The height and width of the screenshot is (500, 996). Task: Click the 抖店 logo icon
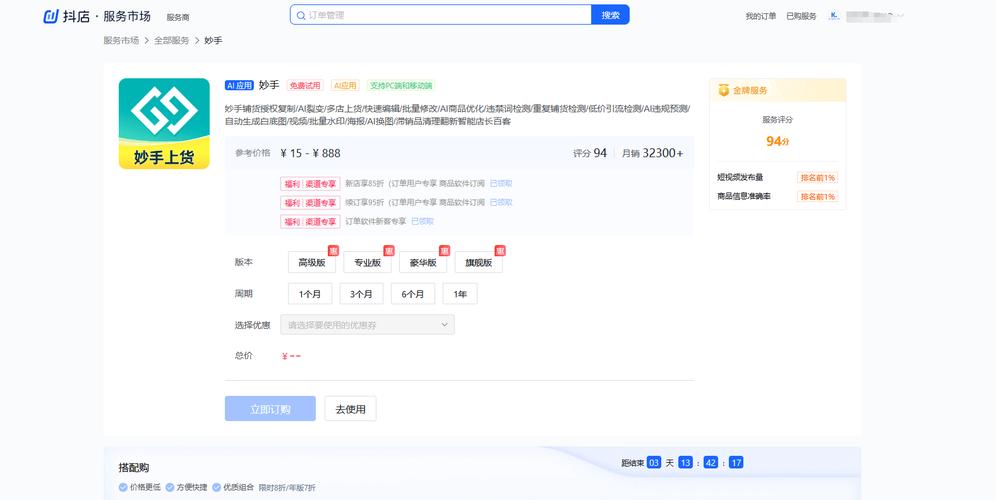[51, 17]
